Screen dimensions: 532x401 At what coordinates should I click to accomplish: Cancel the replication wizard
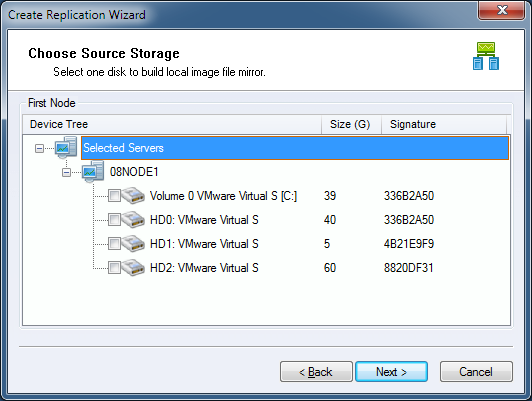[x=476, y=371]
